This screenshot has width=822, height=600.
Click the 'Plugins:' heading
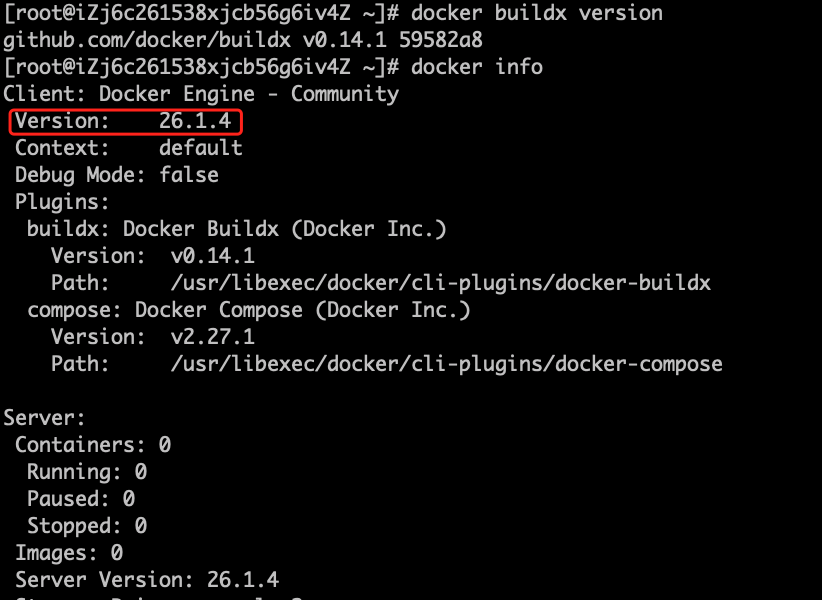[62, 202]
